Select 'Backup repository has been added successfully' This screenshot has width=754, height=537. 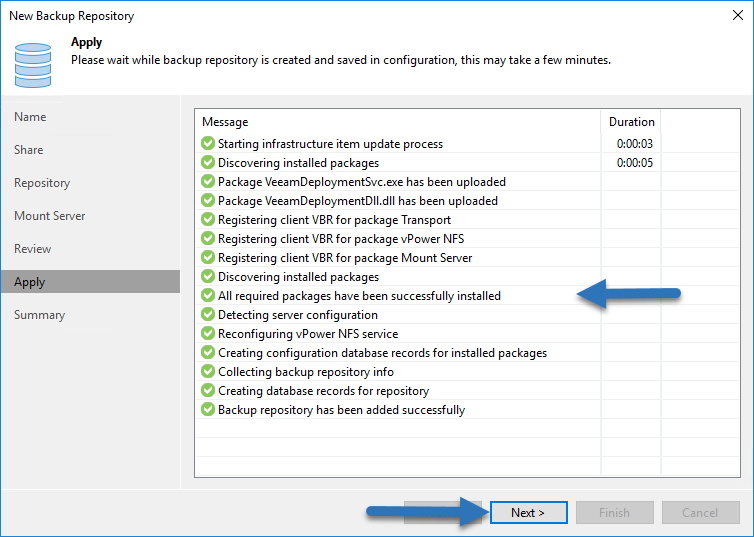341,410
